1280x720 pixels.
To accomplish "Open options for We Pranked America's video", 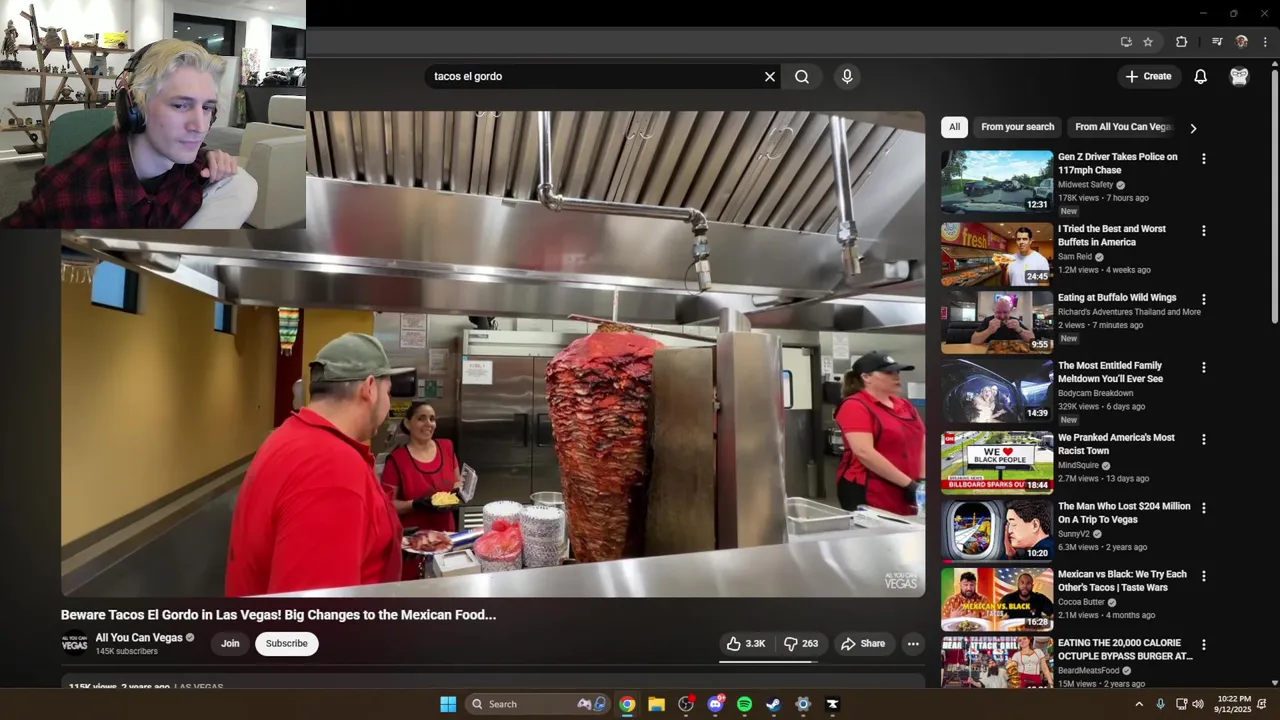I will click(1204, 439).
